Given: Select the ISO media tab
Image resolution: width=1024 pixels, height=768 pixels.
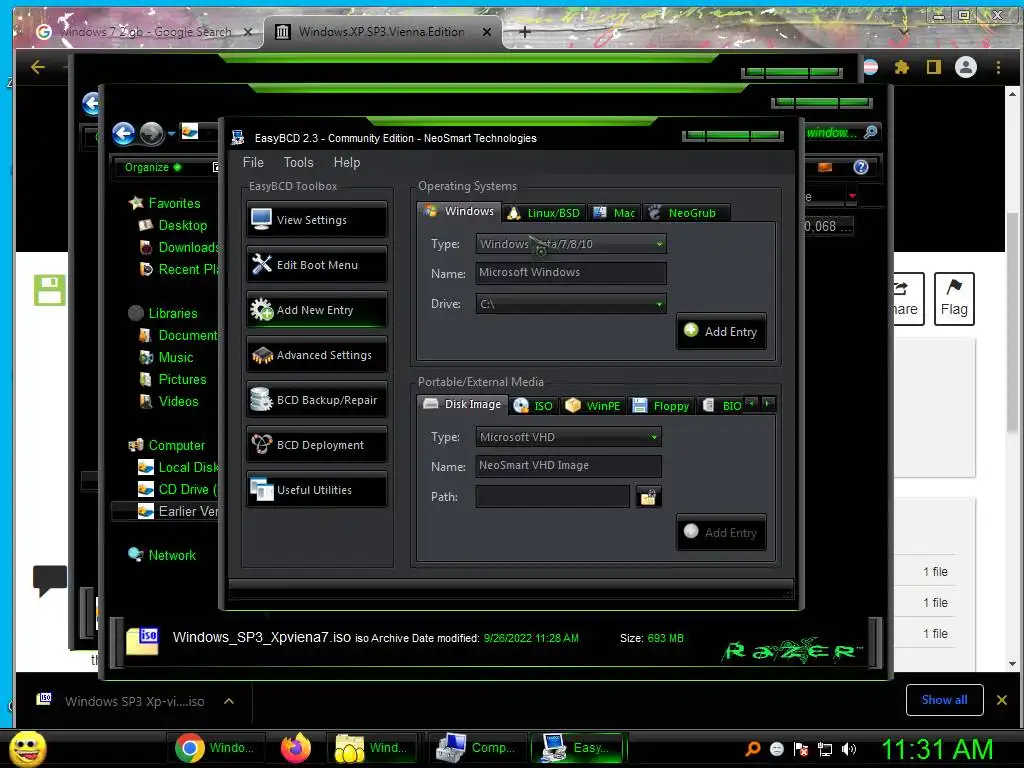Looking at the screenshot, I should coord(534,406).
